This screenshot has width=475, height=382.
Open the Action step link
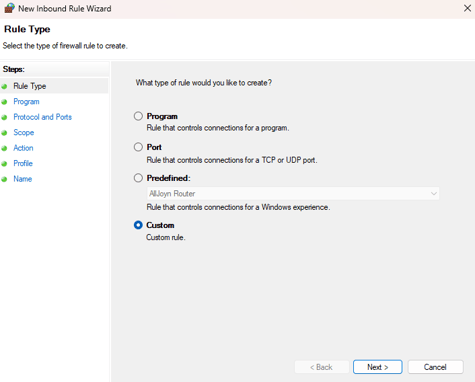click(23, 148)
